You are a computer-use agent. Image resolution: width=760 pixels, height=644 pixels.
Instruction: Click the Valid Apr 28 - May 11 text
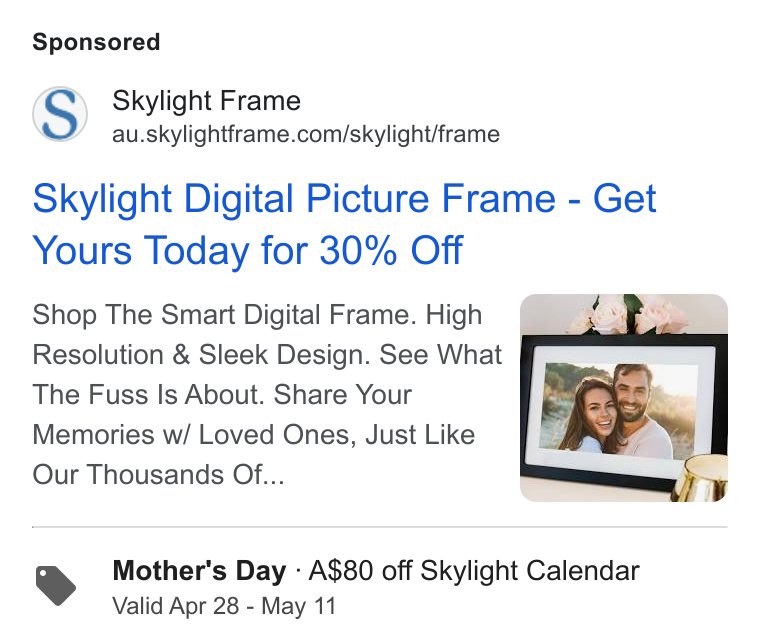click(x=224, y=606)
